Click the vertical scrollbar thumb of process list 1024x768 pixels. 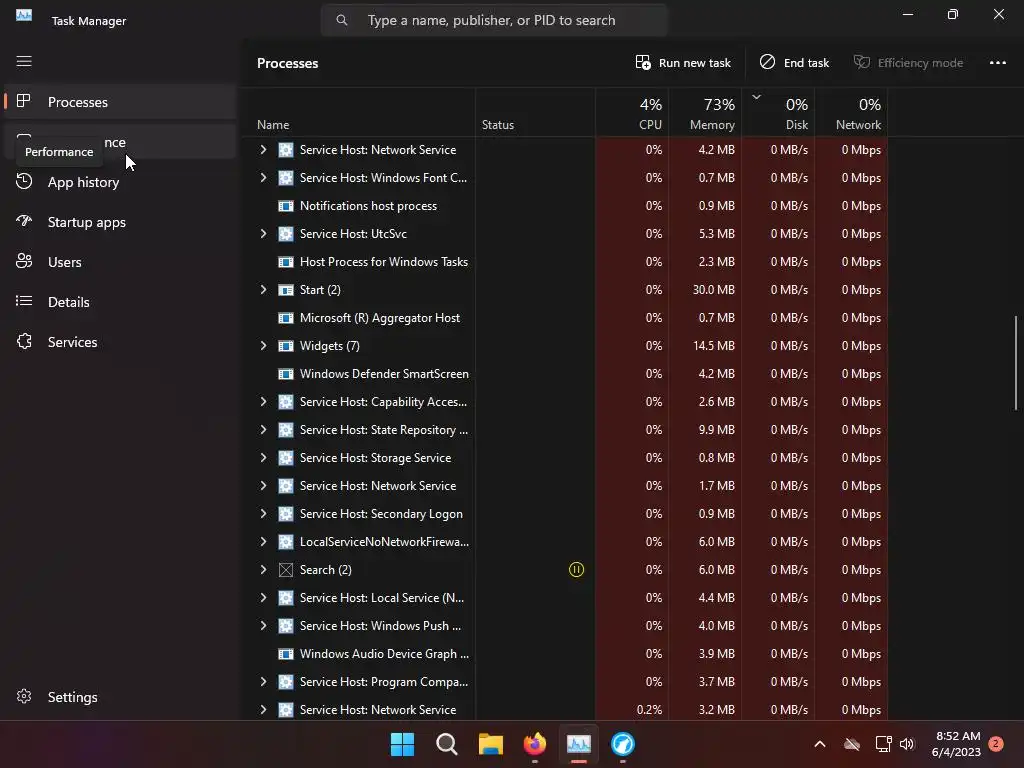tap(1016, 363)
